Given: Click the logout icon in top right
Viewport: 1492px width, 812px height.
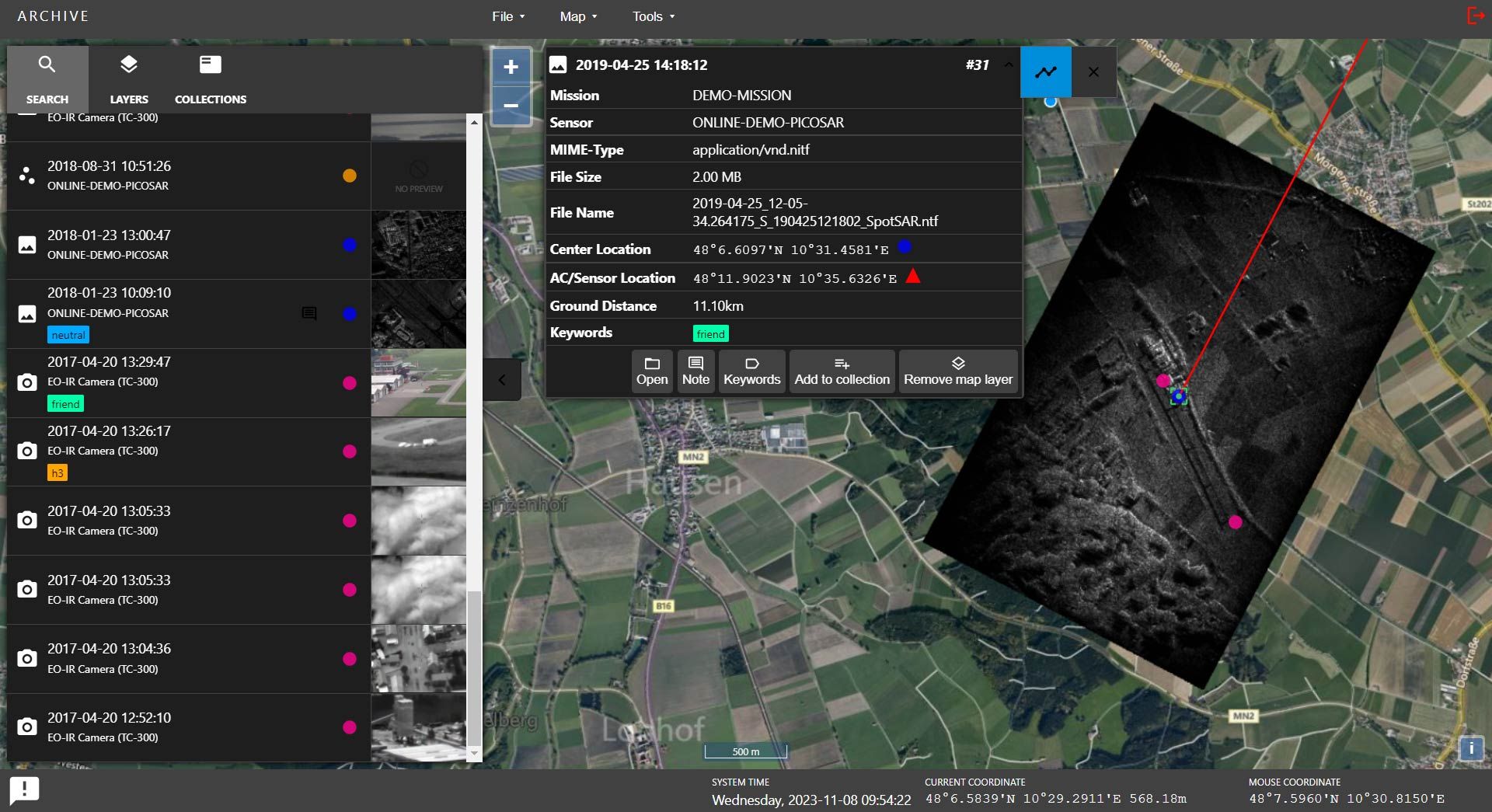Looking at the screenshot, I should 1475,16.
